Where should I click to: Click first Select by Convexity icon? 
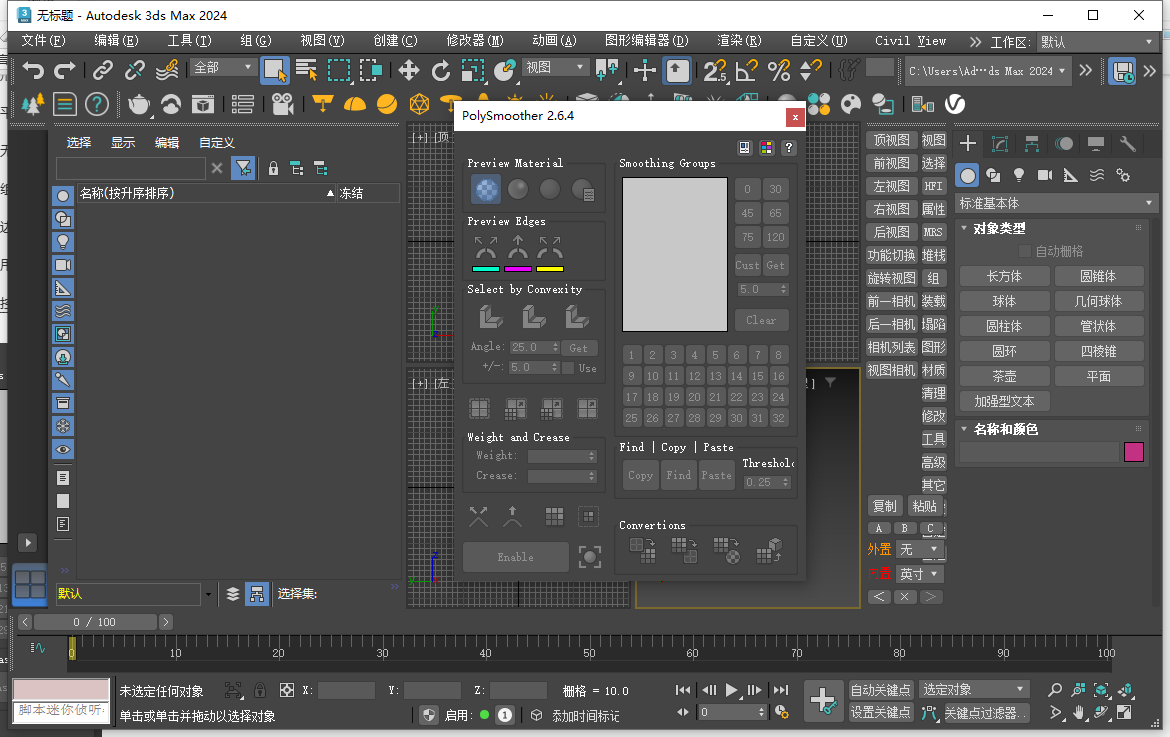[x=490, y=317]
